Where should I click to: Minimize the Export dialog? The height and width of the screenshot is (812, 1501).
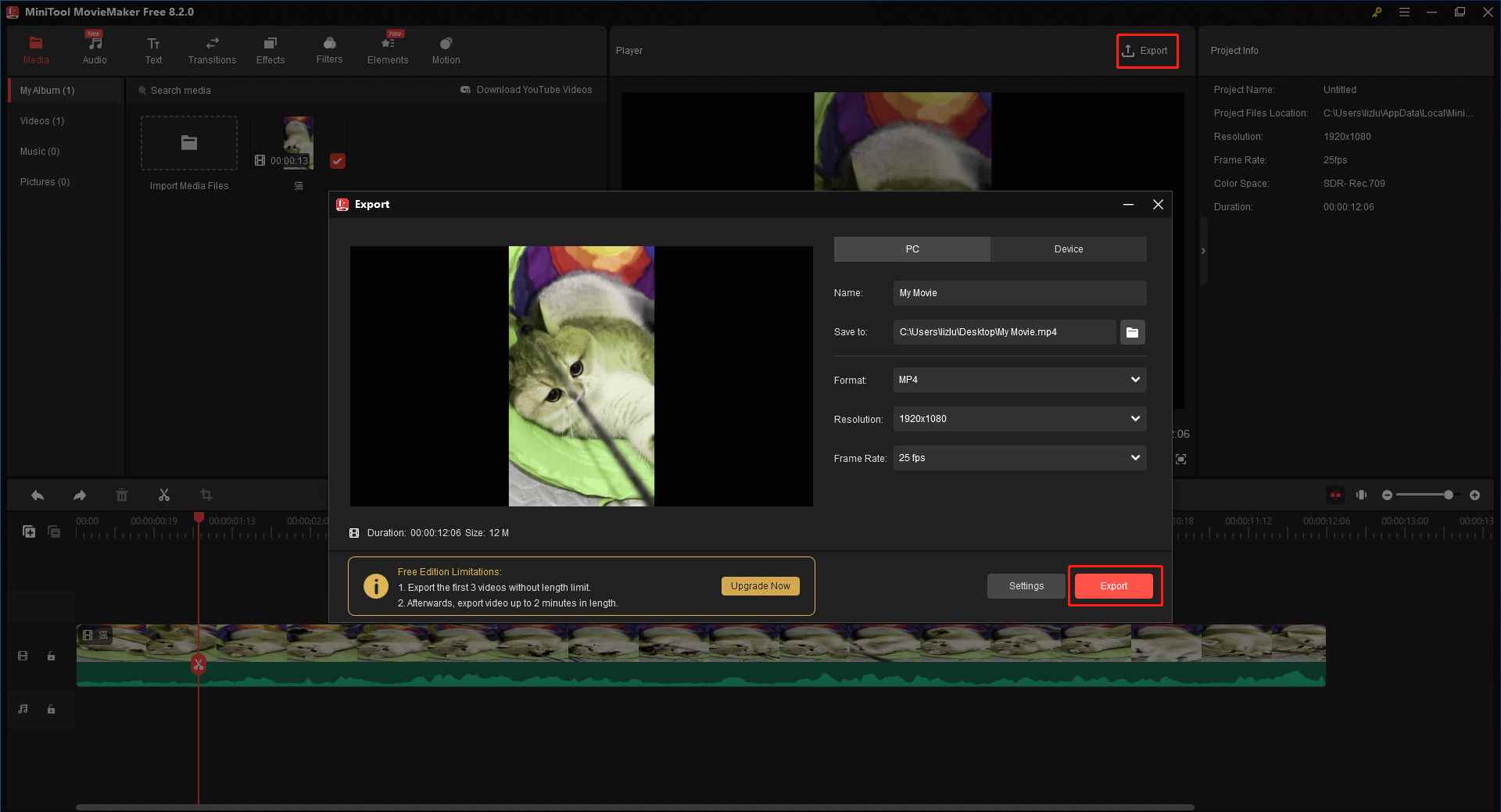point(1128,205)
